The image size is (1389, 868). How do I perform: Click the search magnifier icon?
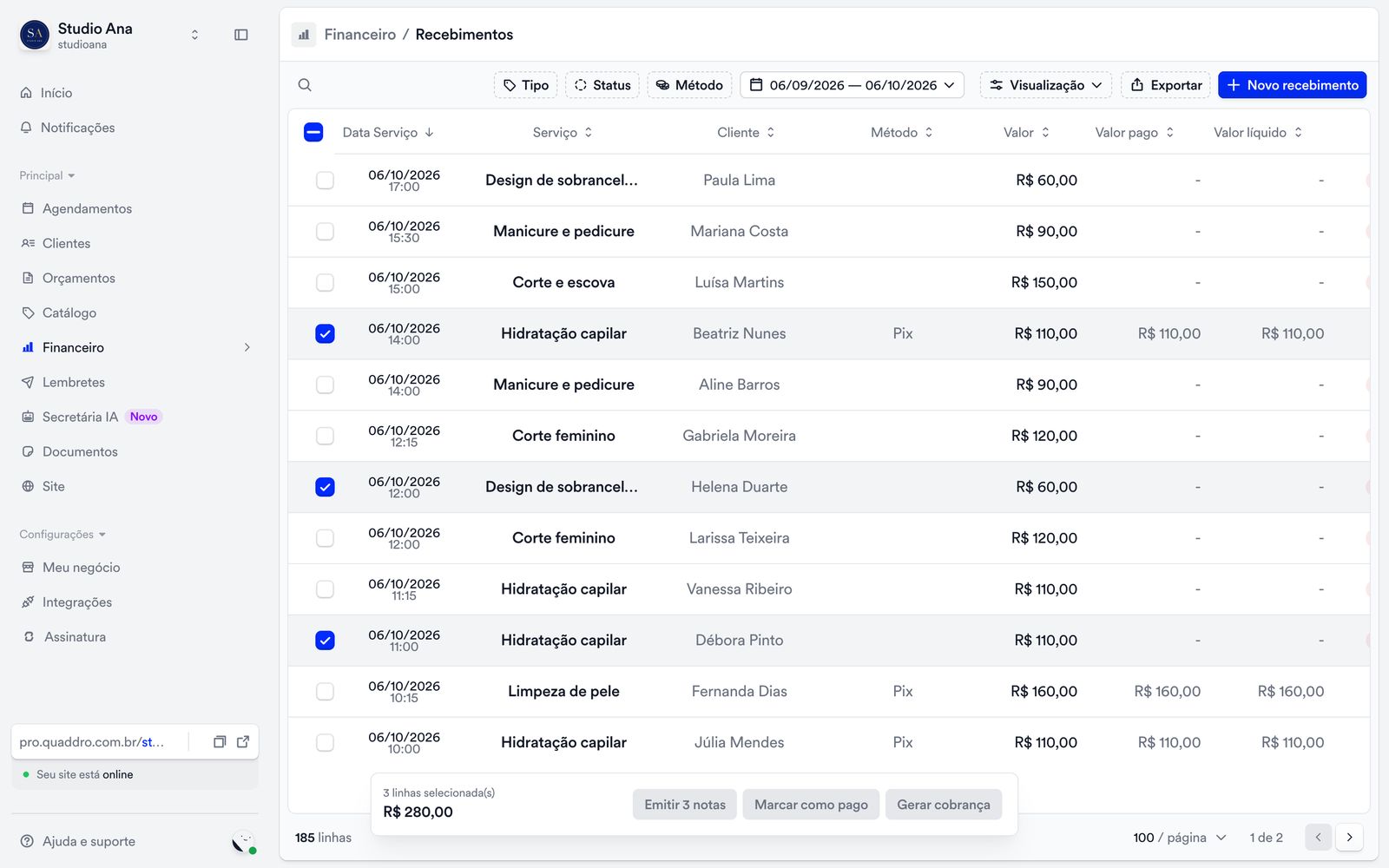click(305, 85)
